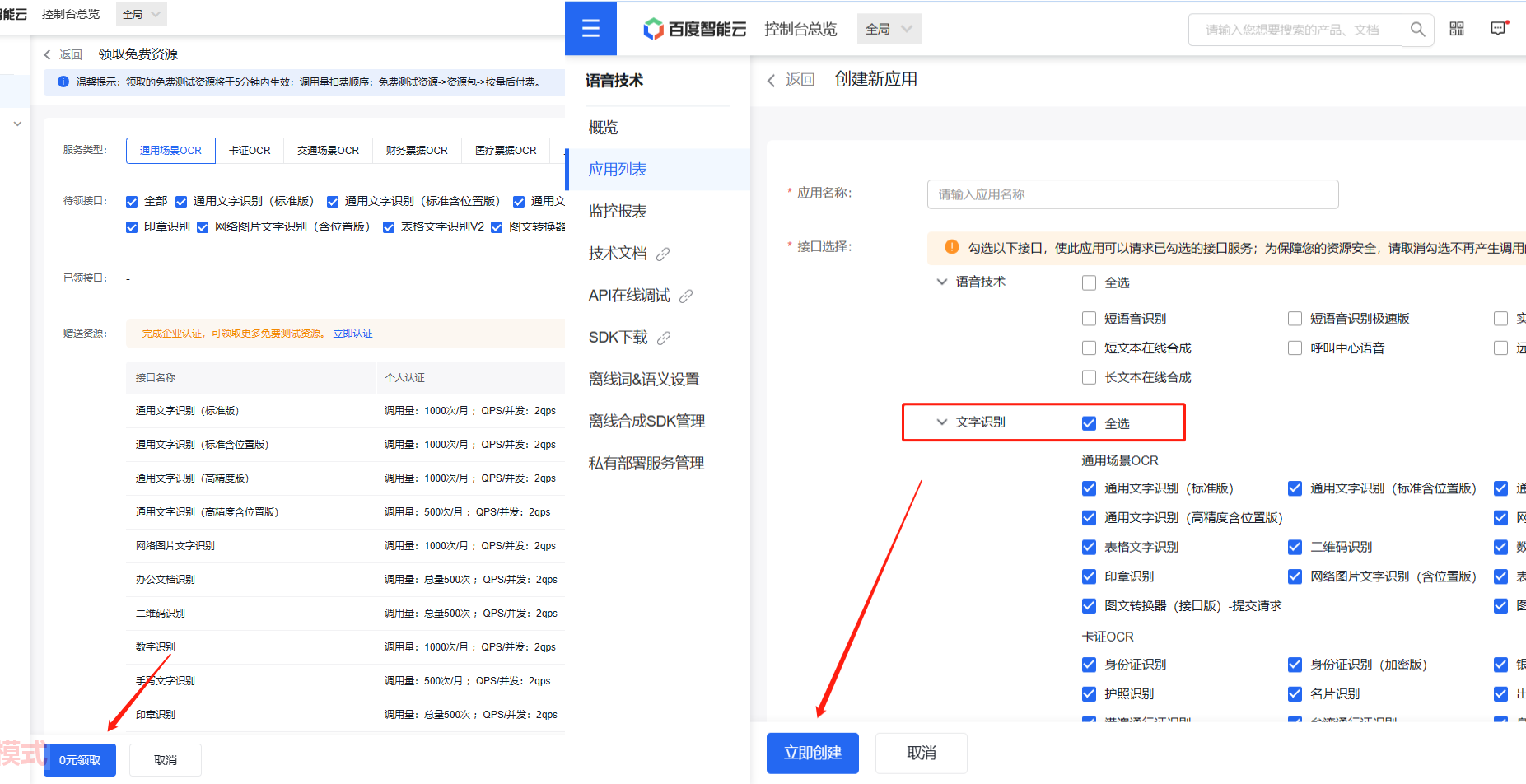
Task: Uncheck 护照识别 checkbox
Action: (x=1089, y=694)
